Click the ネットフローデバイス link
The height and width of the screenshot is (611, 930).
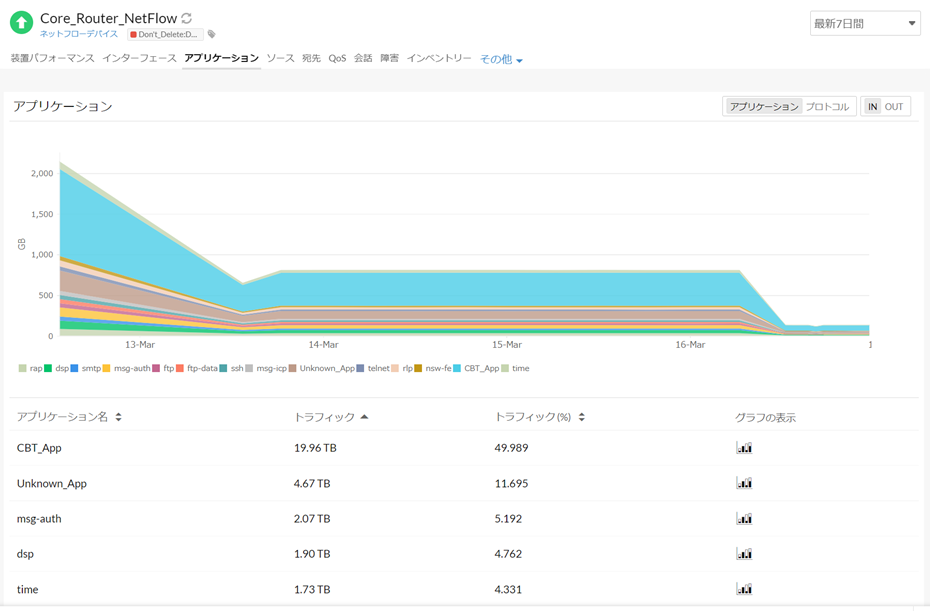pyautogui.click(x=79, y=34)
